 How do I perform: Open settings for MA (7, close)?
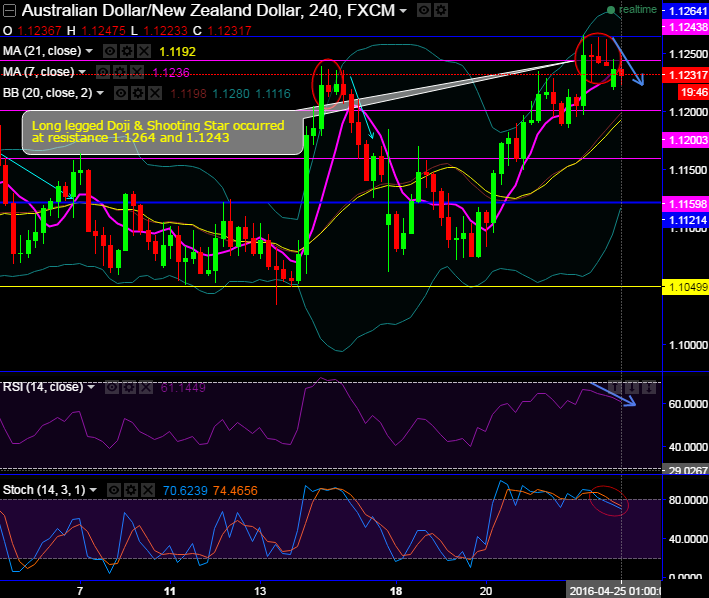[120, 72]
